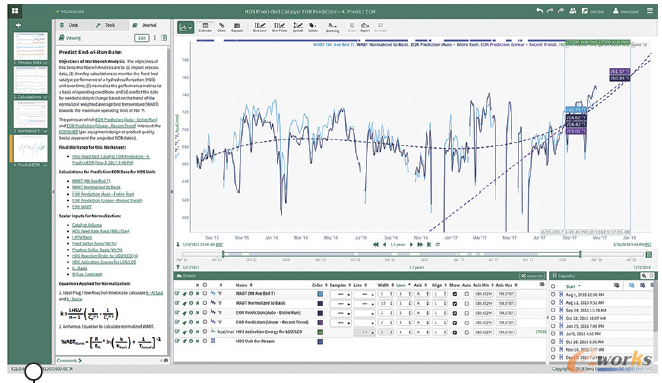Open Width stepper for WABT Normalized to Basis
662x383 pixels.
(385, 304)
